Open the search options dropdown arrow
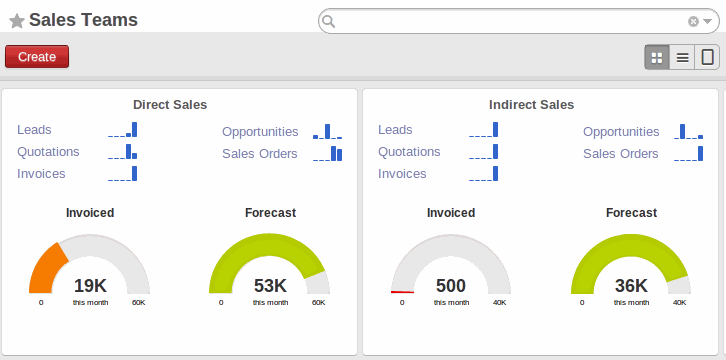726x360 pixels. coord(707,21)
